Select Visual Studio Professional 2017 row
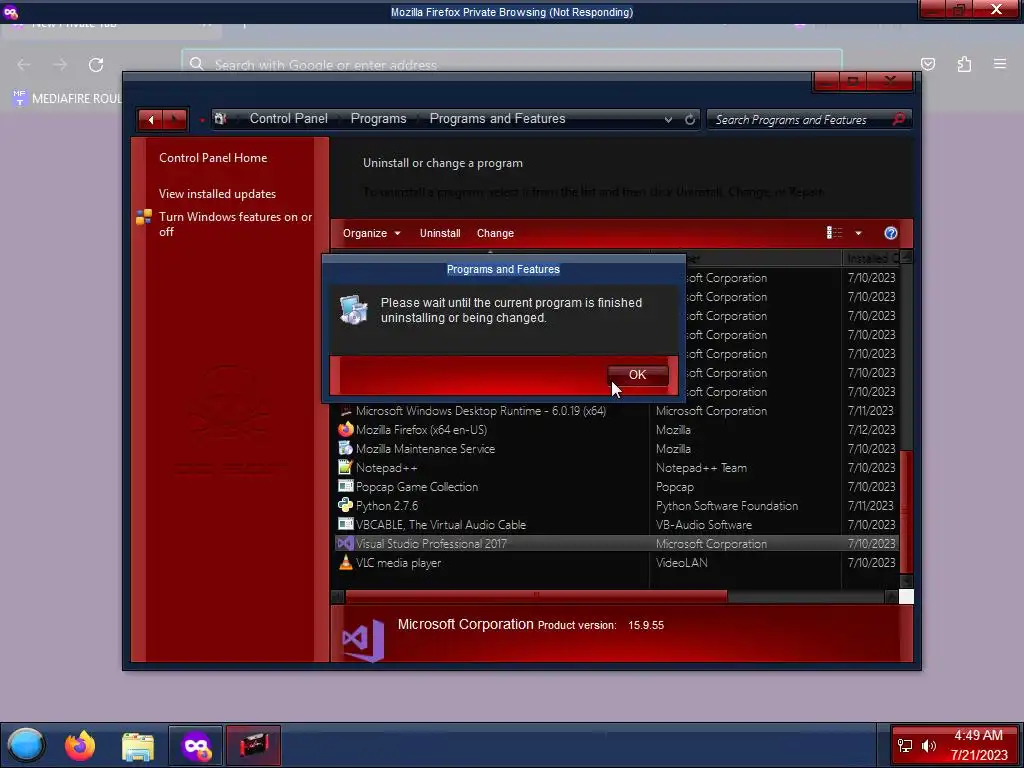The width and height of the screenshot is (1024, 768). (616, 543)
